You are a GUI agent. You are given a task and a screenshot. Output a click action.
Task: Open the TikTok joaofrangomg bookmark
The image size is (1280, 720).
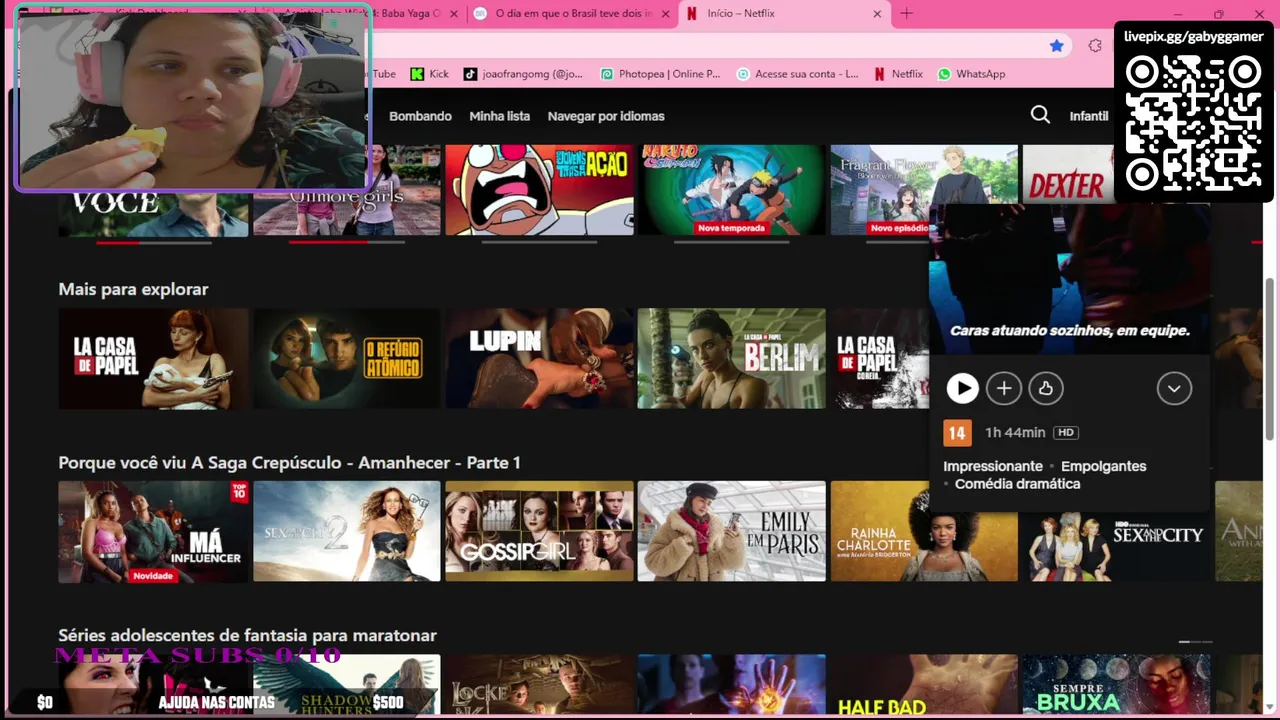click(x=523, y=74)
